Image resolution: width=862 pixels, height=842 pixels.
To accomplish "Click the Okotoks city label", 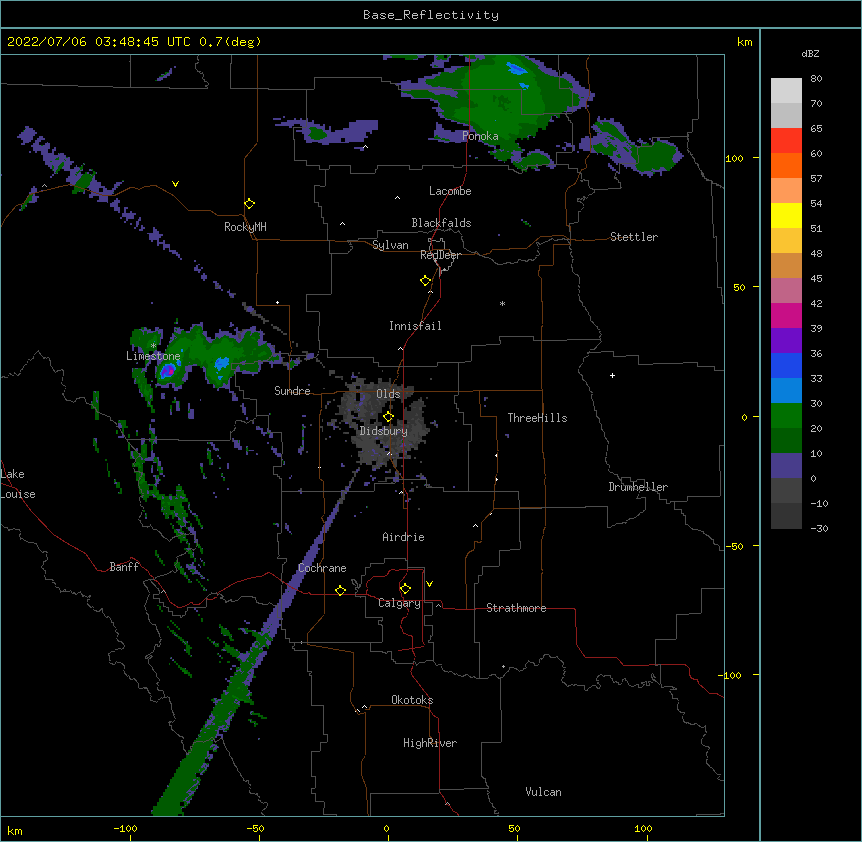I will pos(412,700).
